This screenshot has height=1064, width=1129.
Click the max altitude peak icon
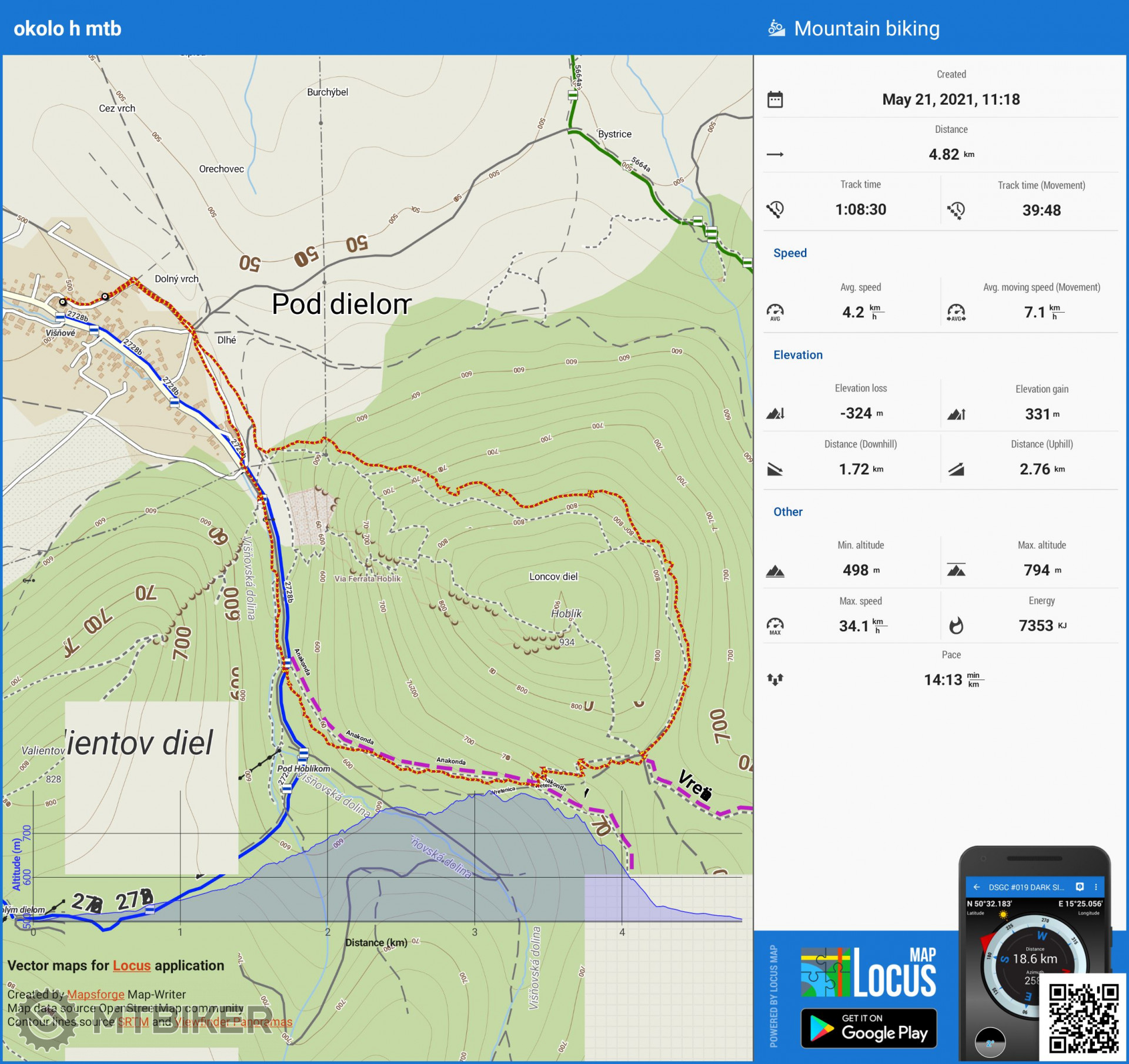click(x=956, y=570)
